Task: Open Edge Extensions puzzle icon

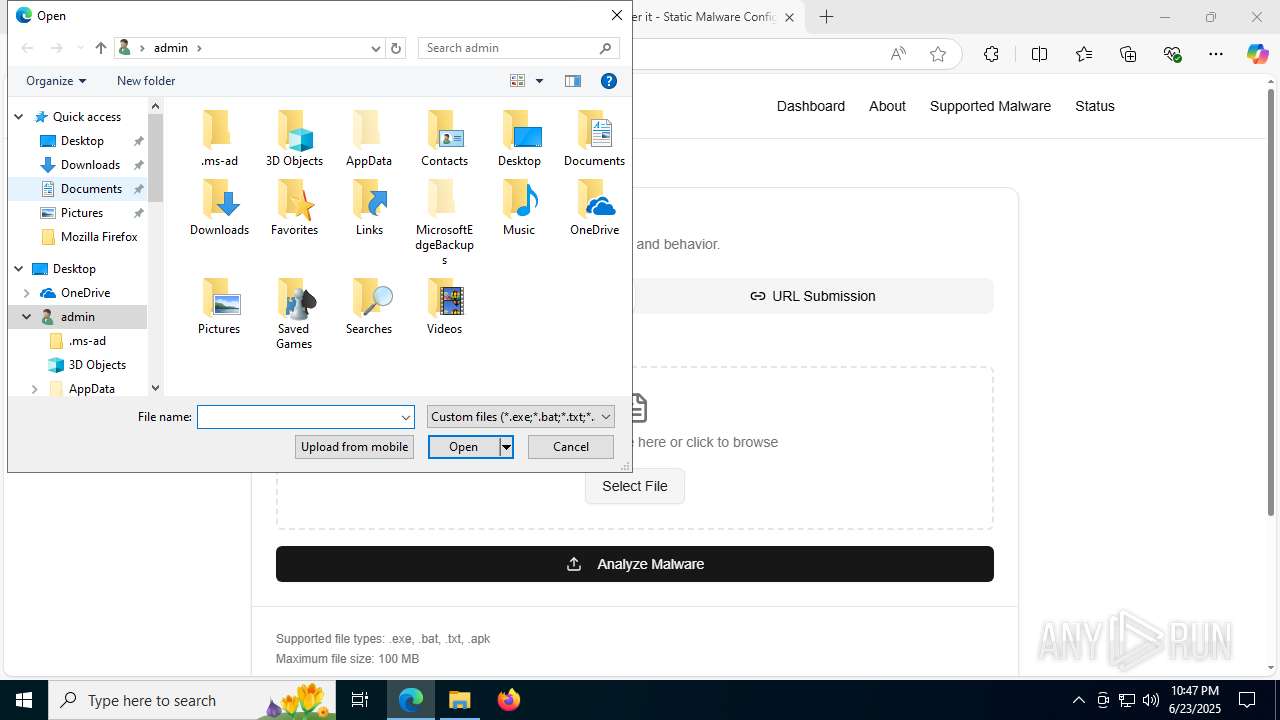Action: [991, 54]
